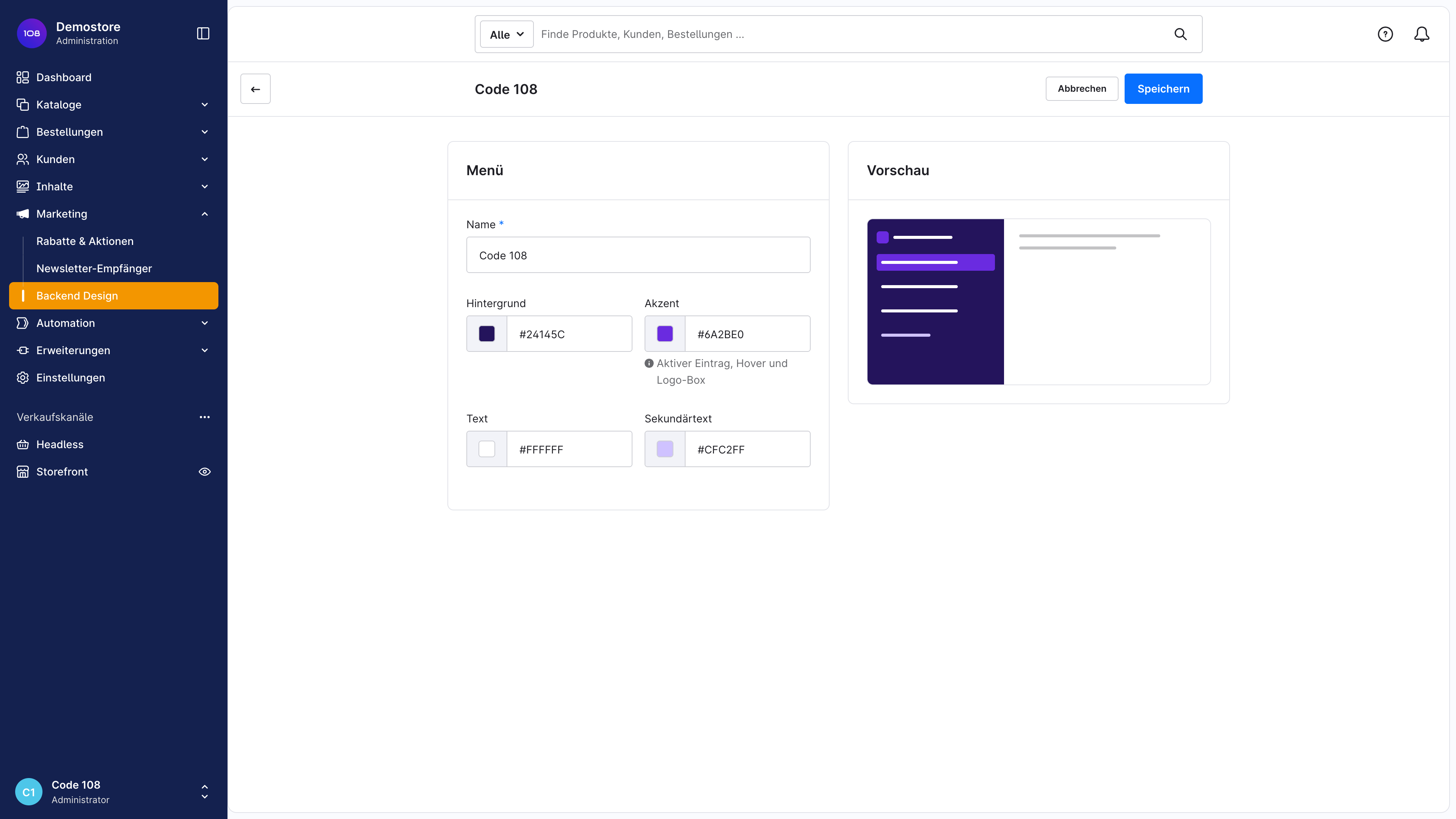Go back with the arrow button

click(x=256, y=89)
